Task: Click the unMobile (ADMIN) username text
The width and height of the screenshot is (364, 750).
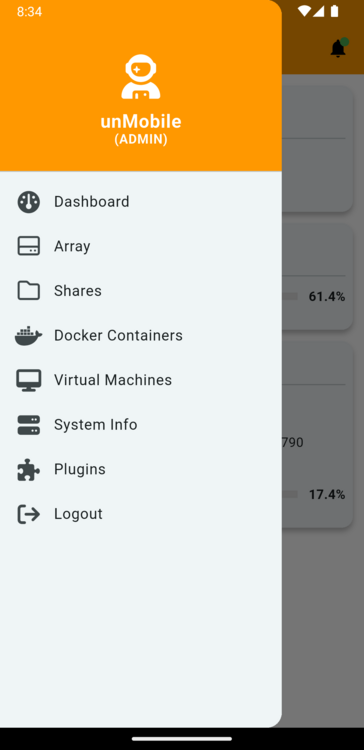Action: 141,129
